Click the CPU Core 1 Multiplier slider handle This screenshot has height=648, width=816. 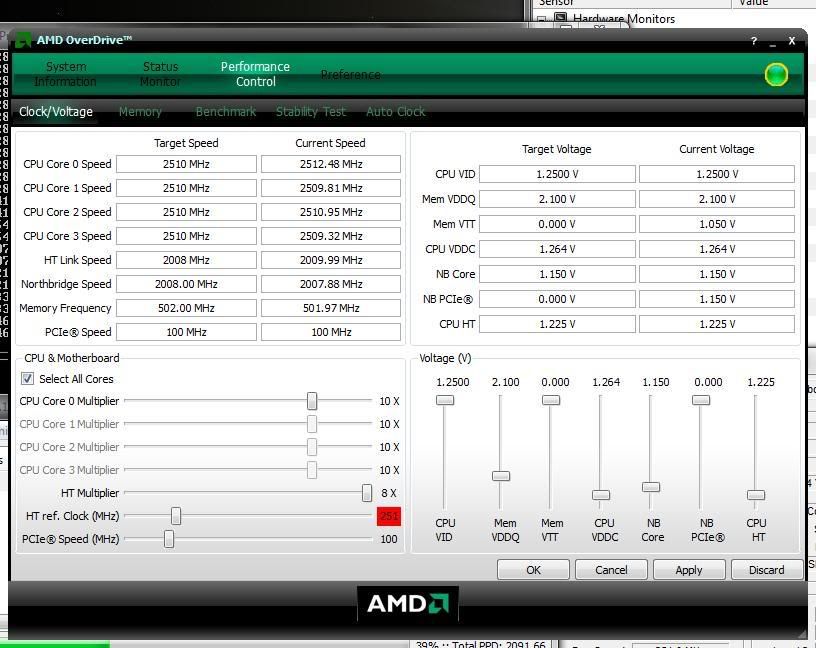[x=312, y=424]
